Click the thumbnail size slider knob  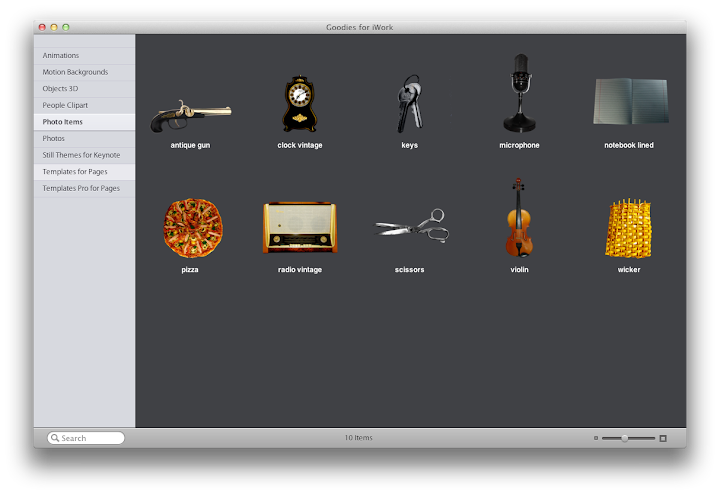coord(624,438)
